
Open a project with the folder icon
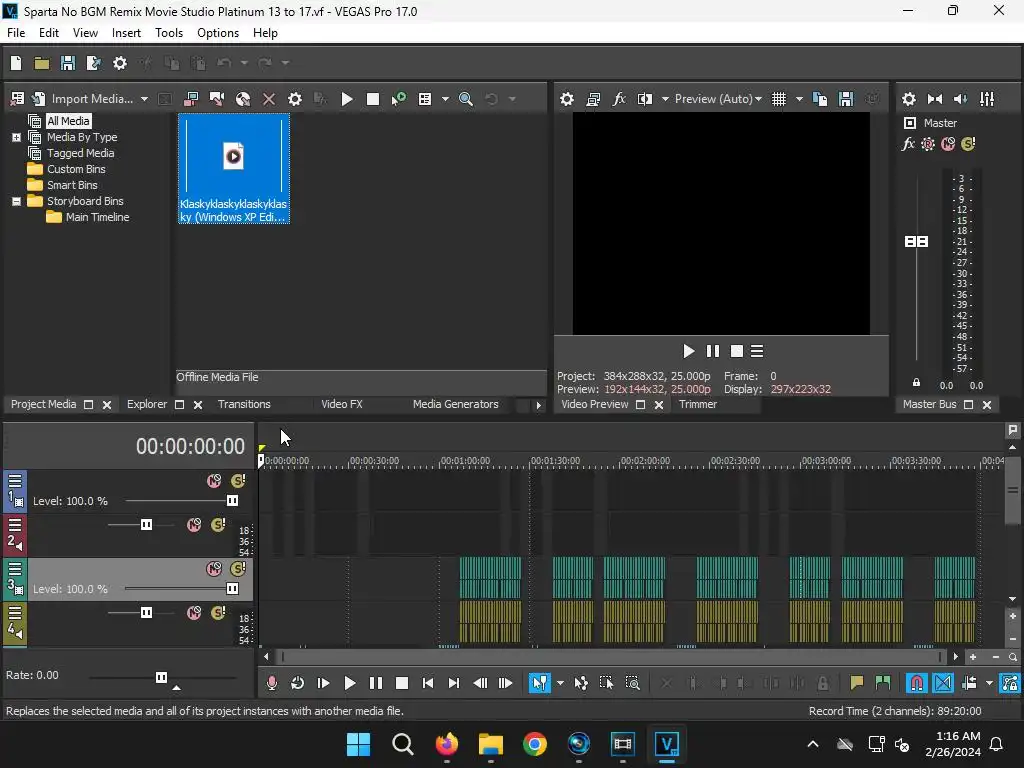42,63
